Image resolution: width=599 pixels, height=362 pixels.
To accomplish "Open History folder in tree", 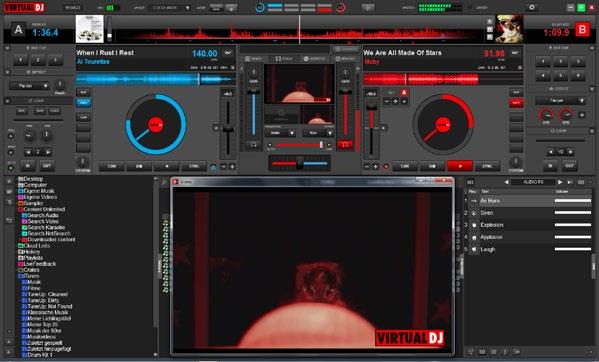I will pos(29,252).
